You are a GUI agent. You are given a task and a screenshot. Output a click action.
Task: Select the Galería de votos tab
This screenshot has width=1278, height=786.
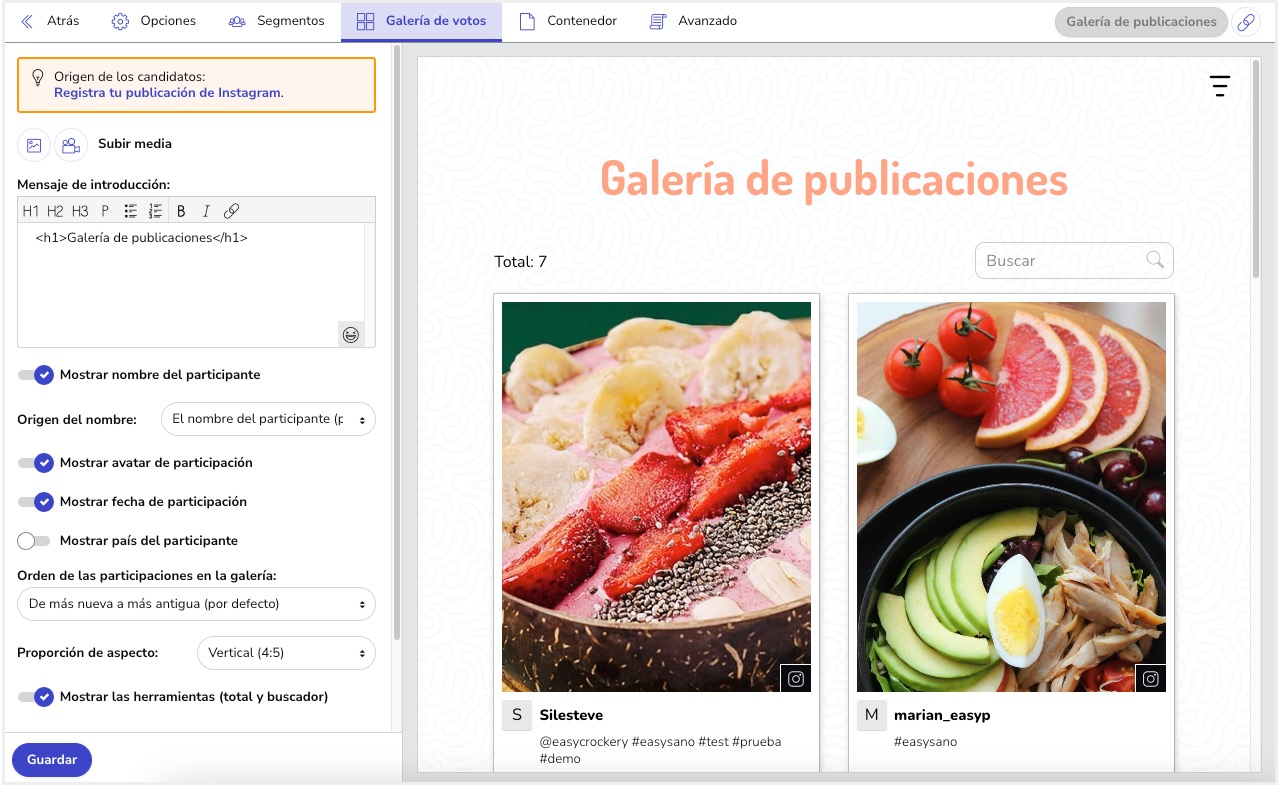(x=421, y=21)
